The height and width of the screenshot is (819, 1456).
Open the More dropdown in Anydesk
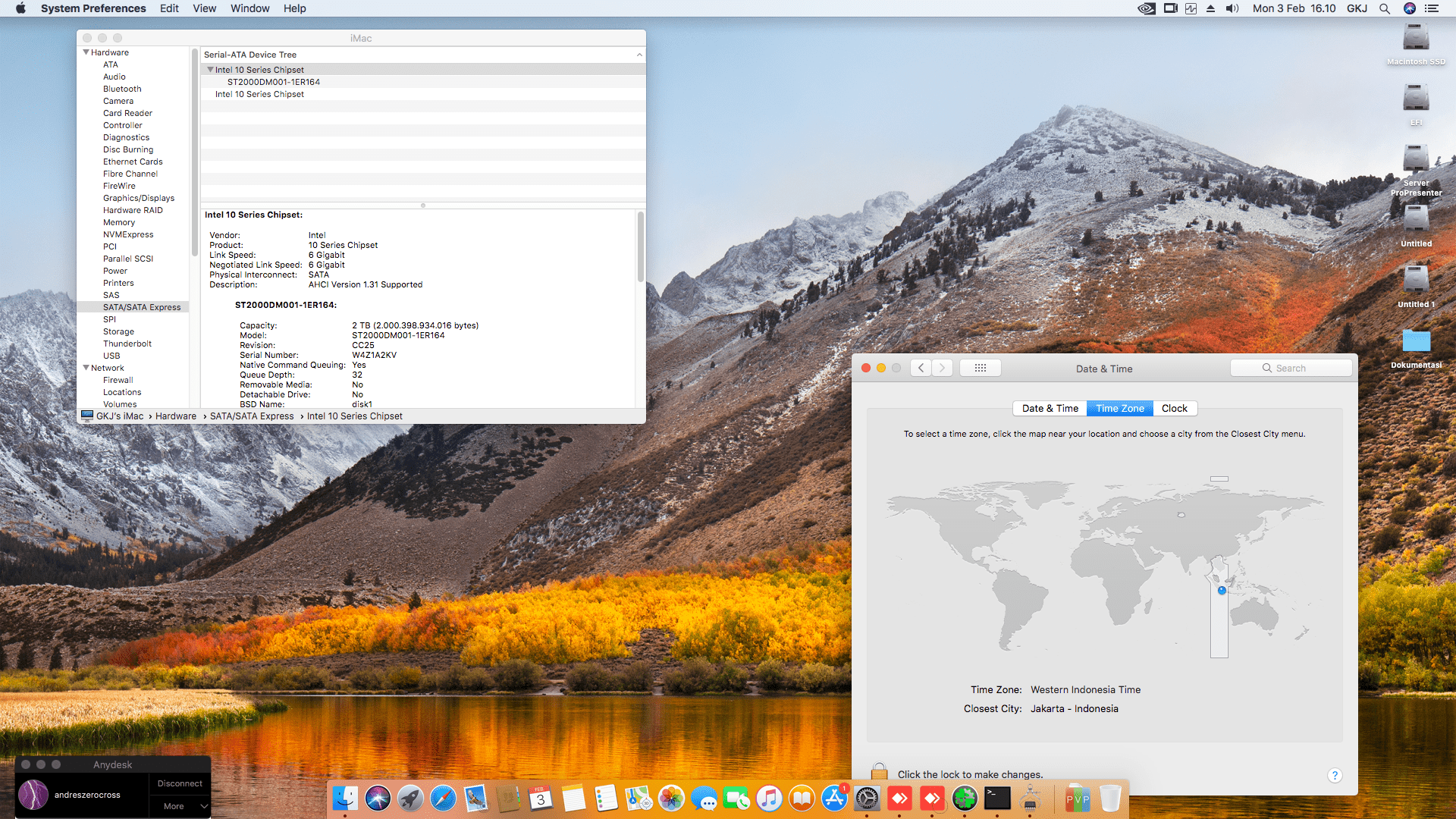[180, 806]
